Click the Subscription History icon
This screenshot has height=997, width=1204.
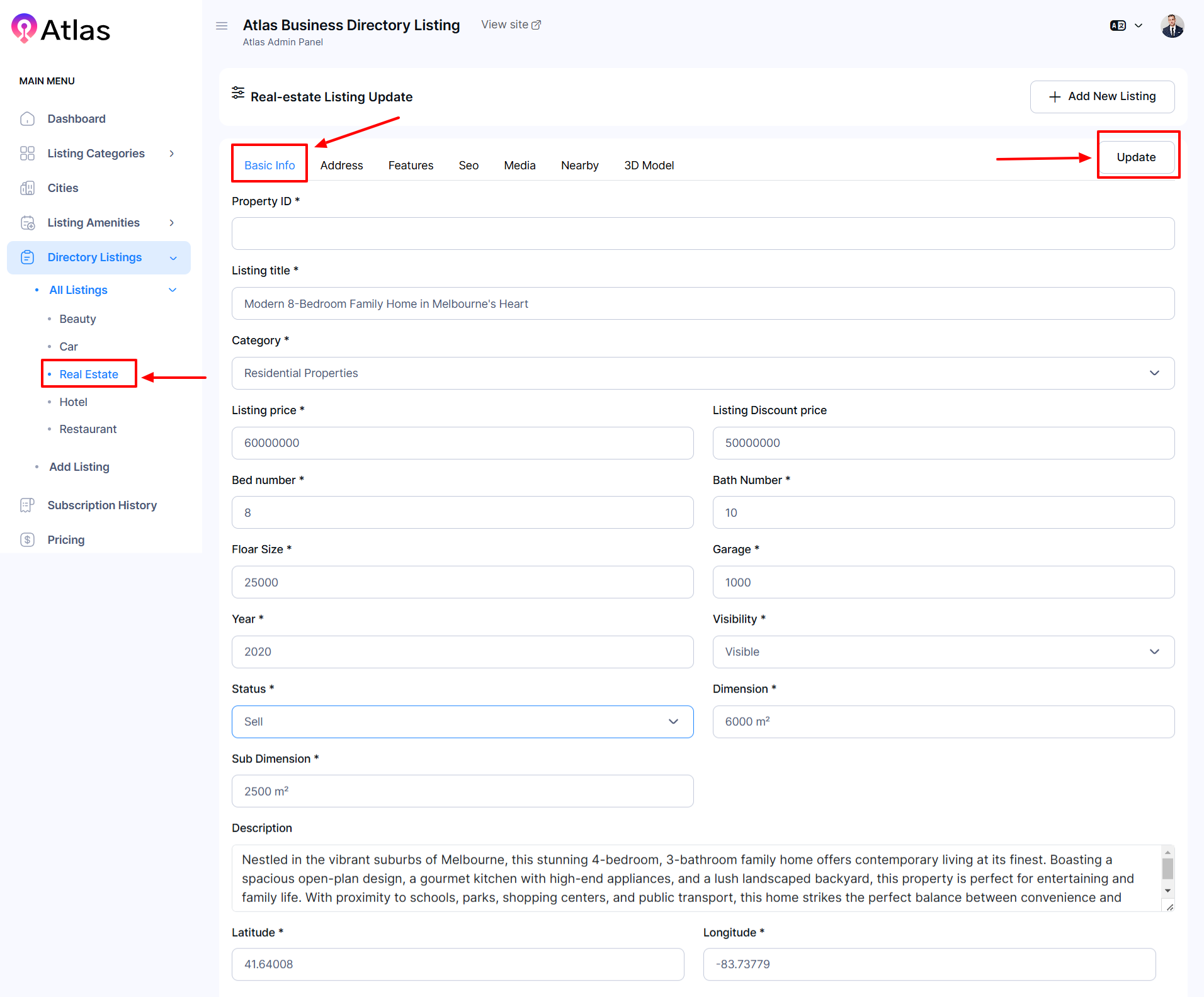tap(27, 505)
